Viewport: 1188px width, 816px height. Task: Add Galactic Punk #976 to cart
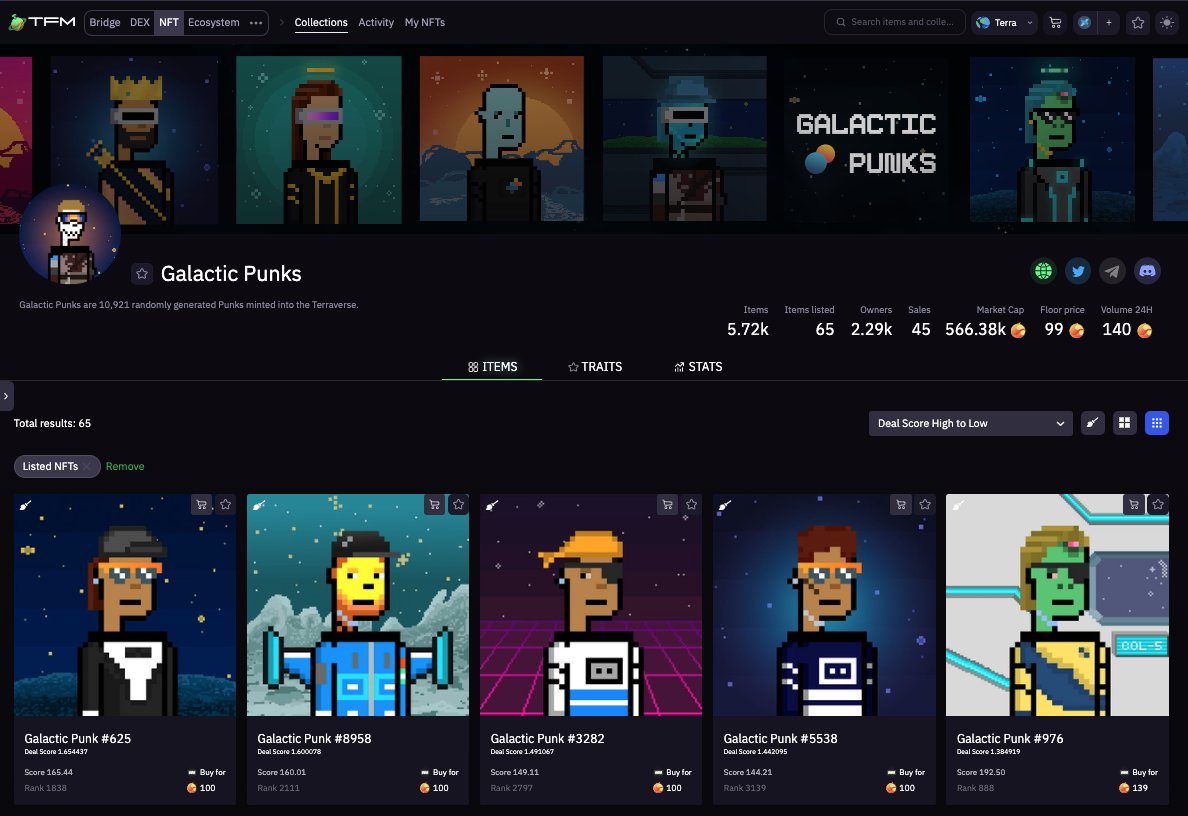[1133, 505]
